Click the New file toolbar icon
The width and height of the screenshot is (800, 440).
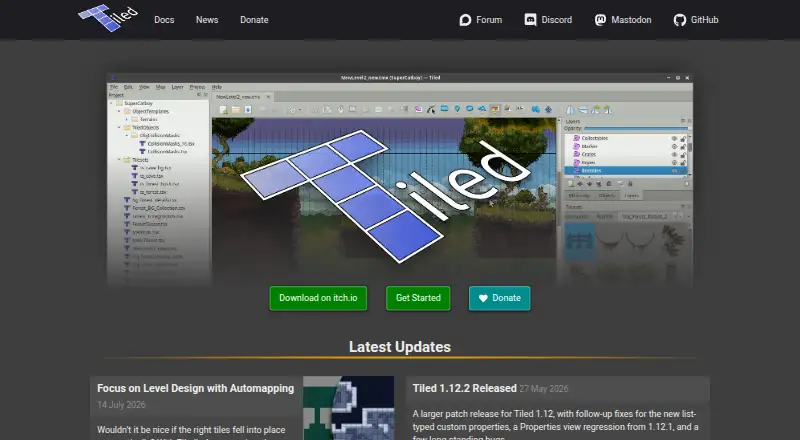coord(223,110)
